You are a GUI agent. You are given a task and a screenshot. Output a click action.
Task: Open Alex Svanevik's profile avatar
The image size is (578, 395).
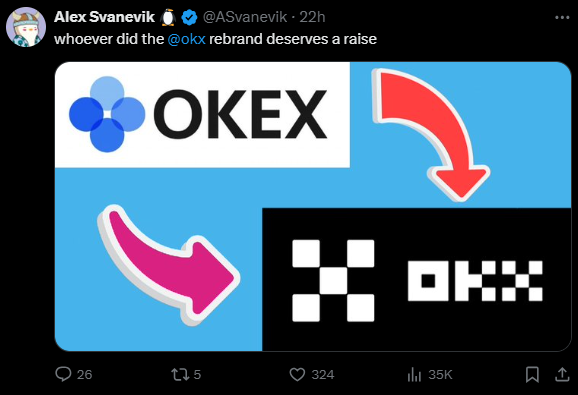pos(26,27)
